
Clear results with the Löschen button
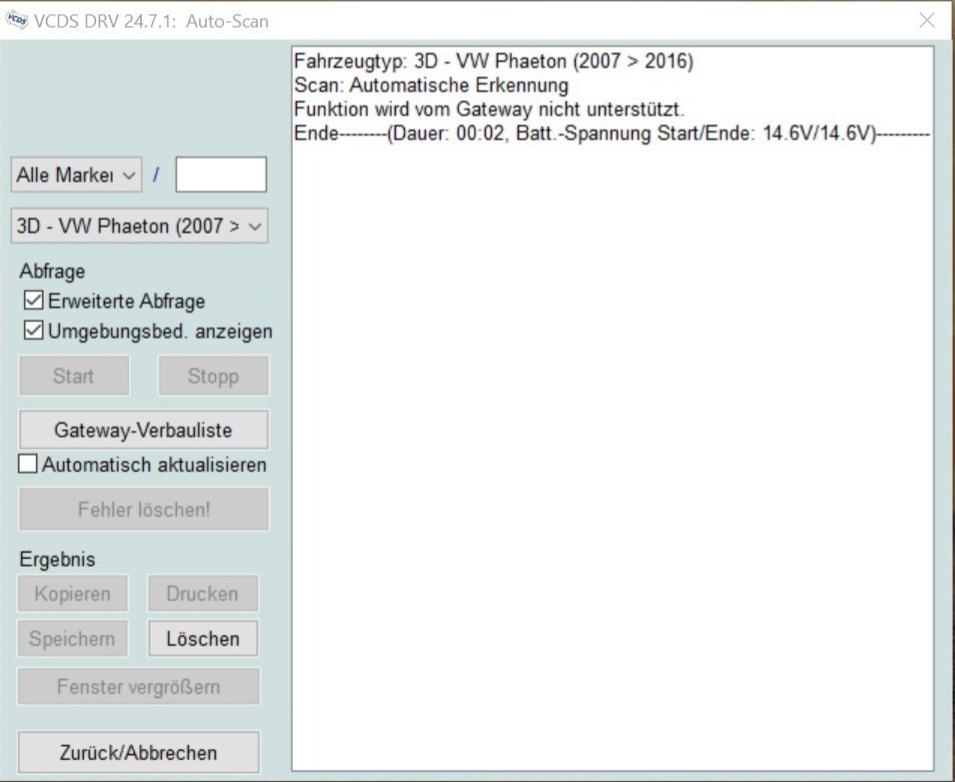(203, 638)
